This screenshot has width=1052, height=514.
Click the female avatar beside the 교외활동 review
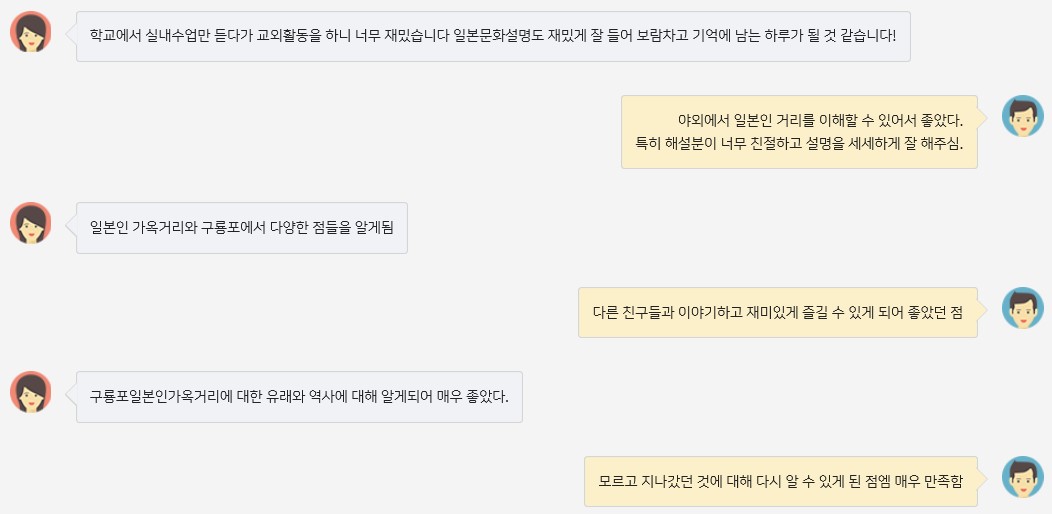pyautogui.click(x=31, y=32)
